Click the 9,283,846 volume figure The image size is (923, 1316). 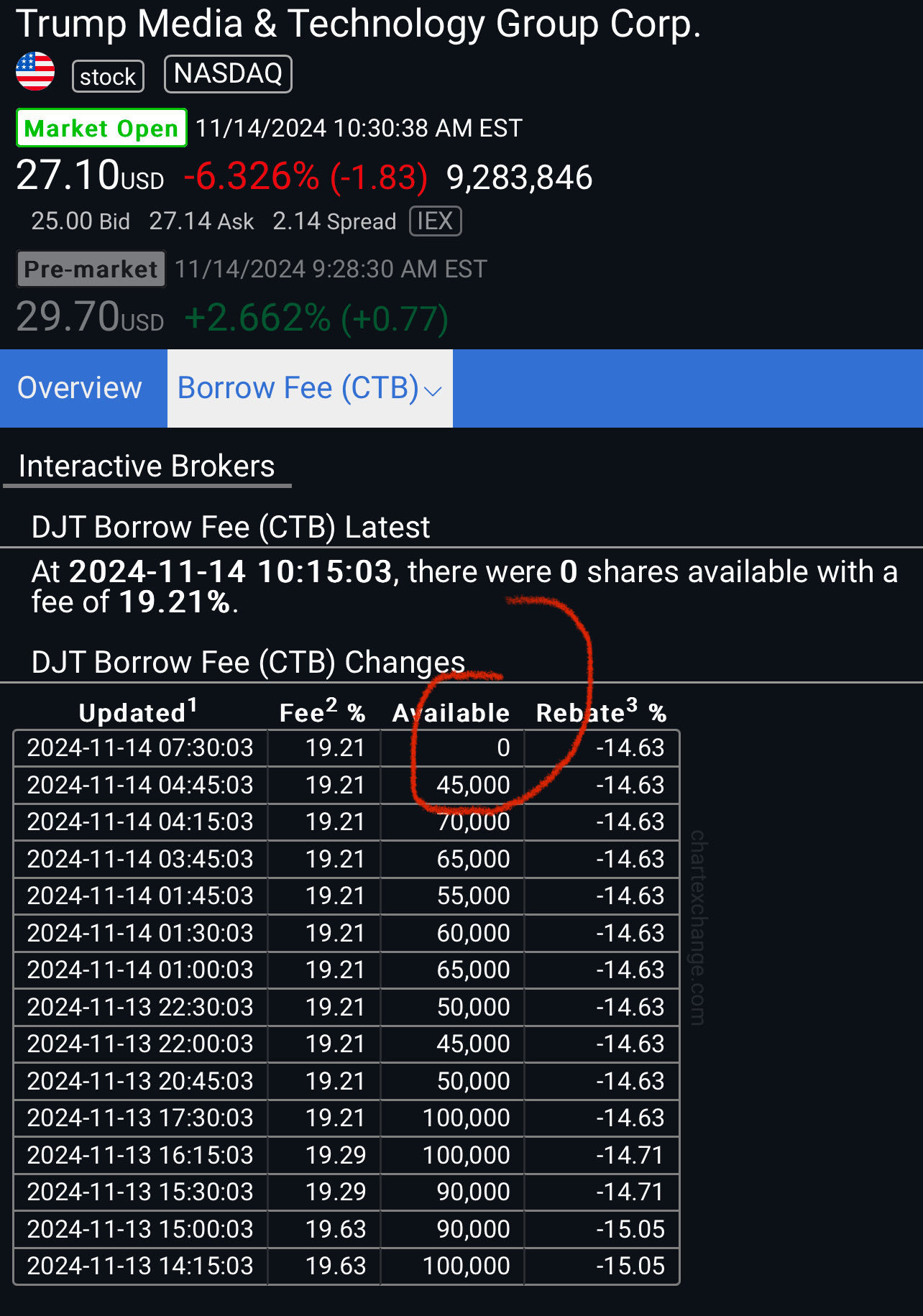pos(519,178)
